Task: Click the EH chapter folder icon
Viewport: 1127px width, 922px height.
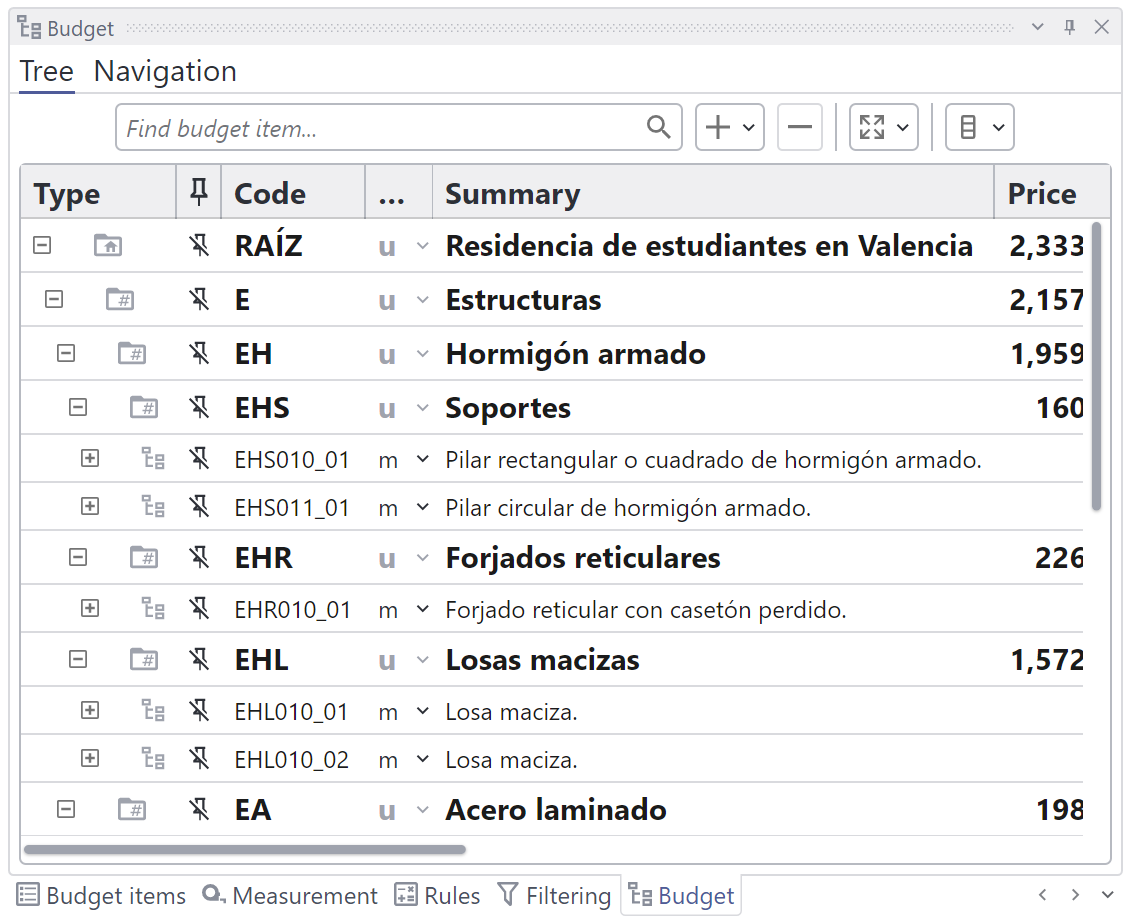Action: [132, 353]
